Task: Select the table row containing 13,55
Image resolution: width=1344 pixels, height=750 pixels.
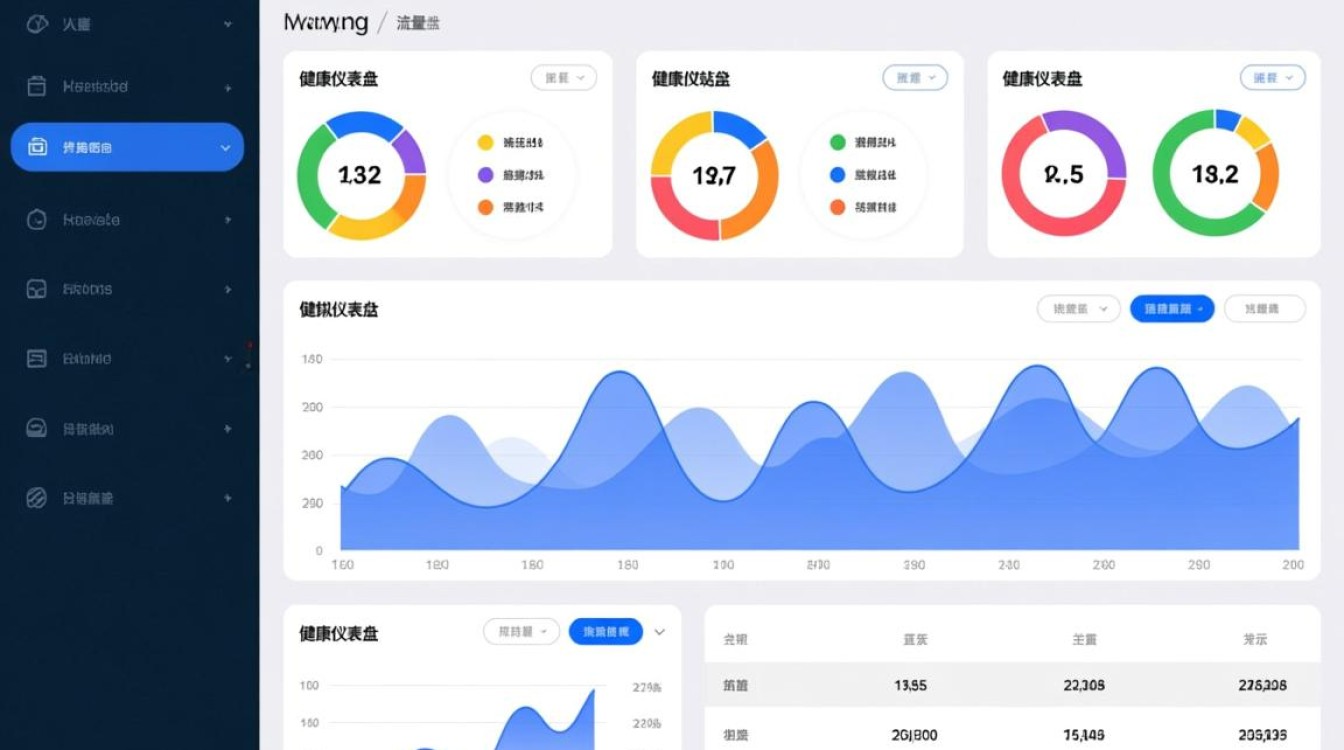Action: coord(1012,685)
